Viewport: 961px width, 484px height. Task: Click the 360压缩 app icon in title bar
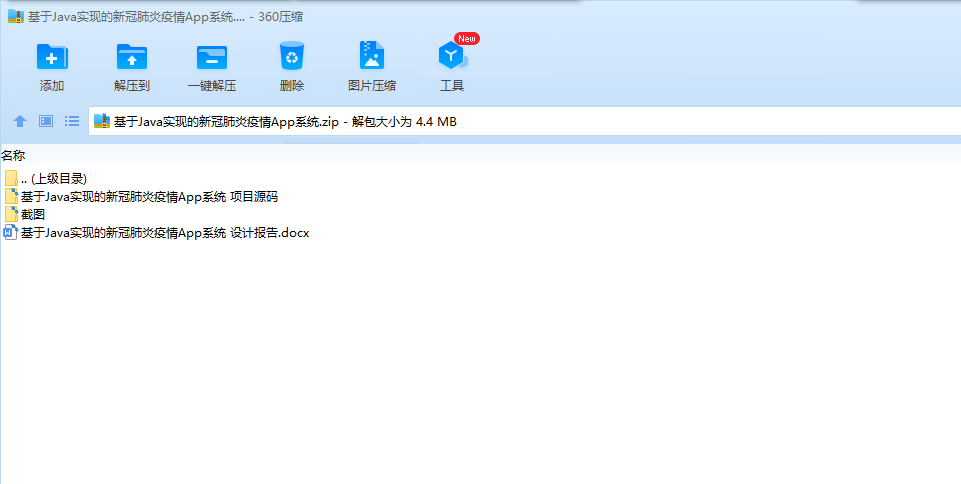pos(16,17)
